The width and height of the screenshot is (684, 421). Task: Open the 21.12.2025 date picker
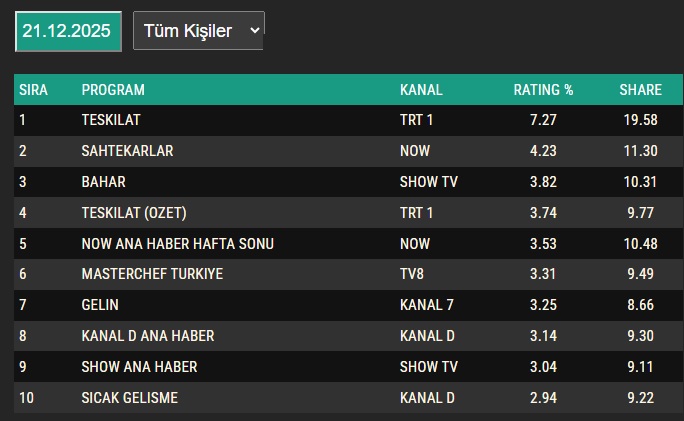point(68,31)
